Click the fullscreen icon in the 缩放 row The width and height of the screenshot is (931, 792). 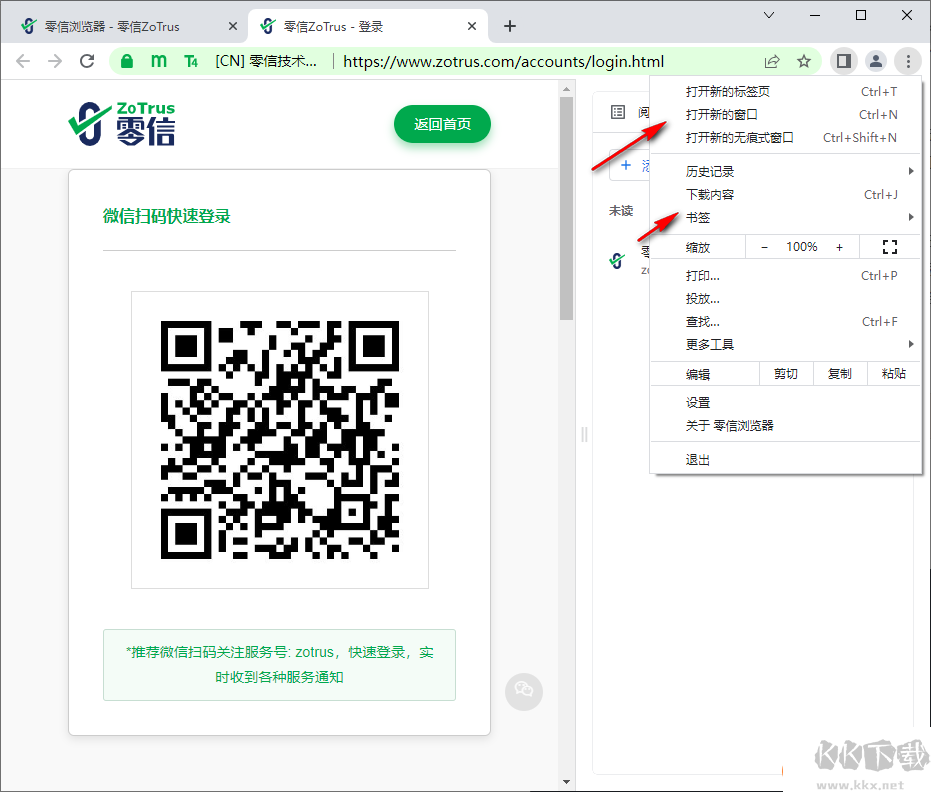889,246
